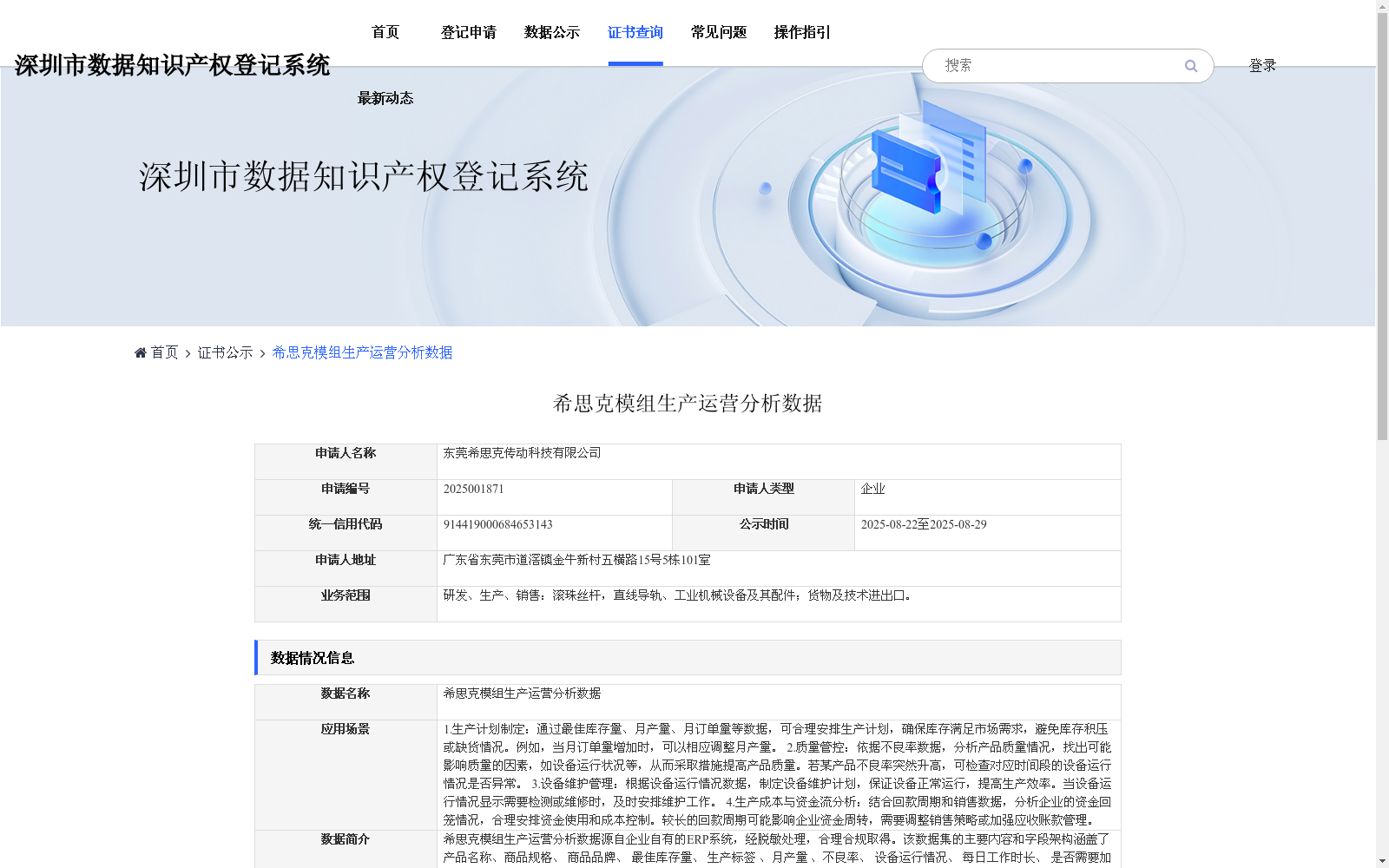
Task: Click the 数据名称 label cell
Action: point(346,702)
